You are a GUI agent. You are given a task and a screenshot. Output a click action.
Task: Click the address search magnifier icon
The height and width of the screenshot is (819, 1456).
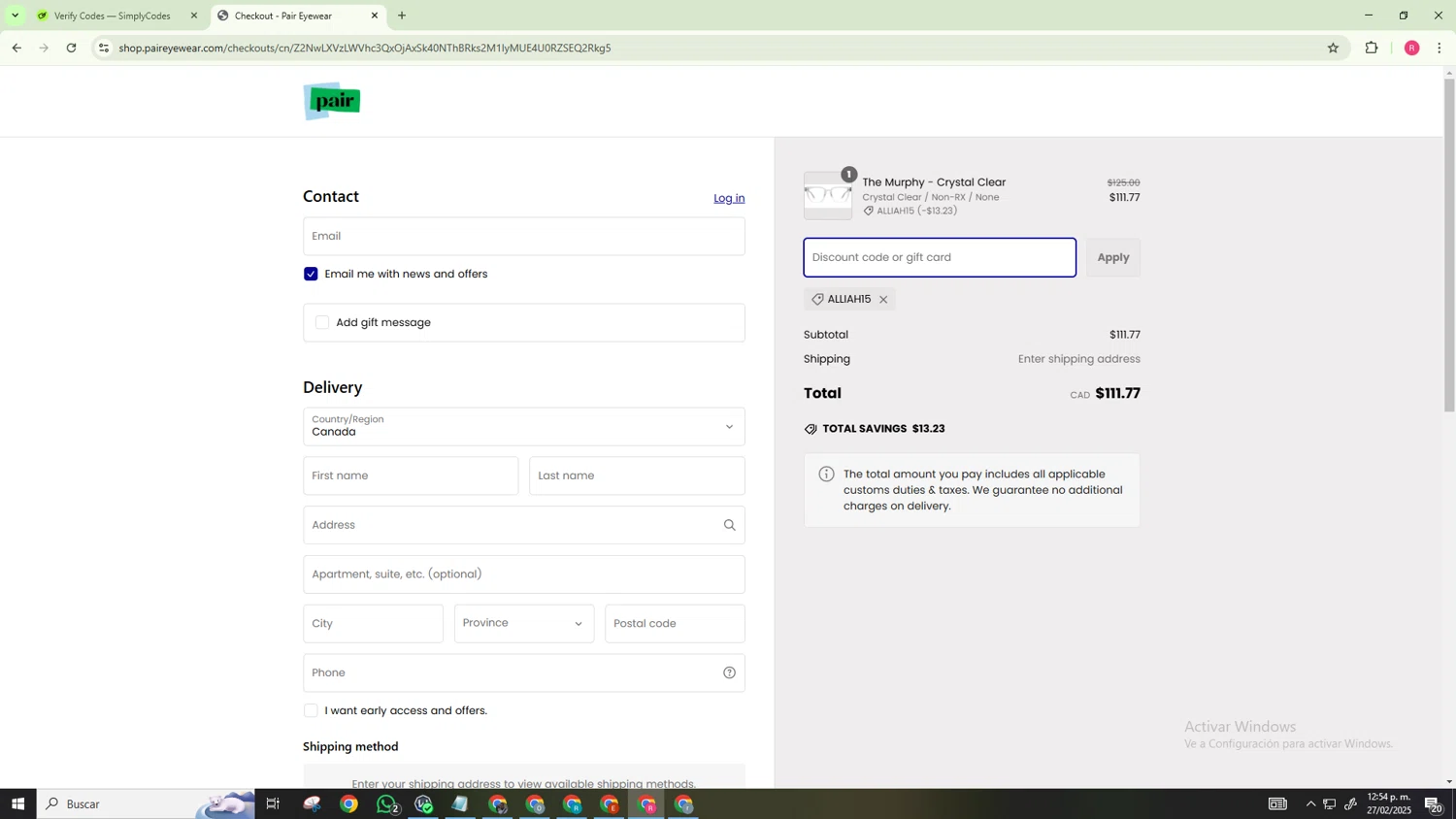pos(729,525)
